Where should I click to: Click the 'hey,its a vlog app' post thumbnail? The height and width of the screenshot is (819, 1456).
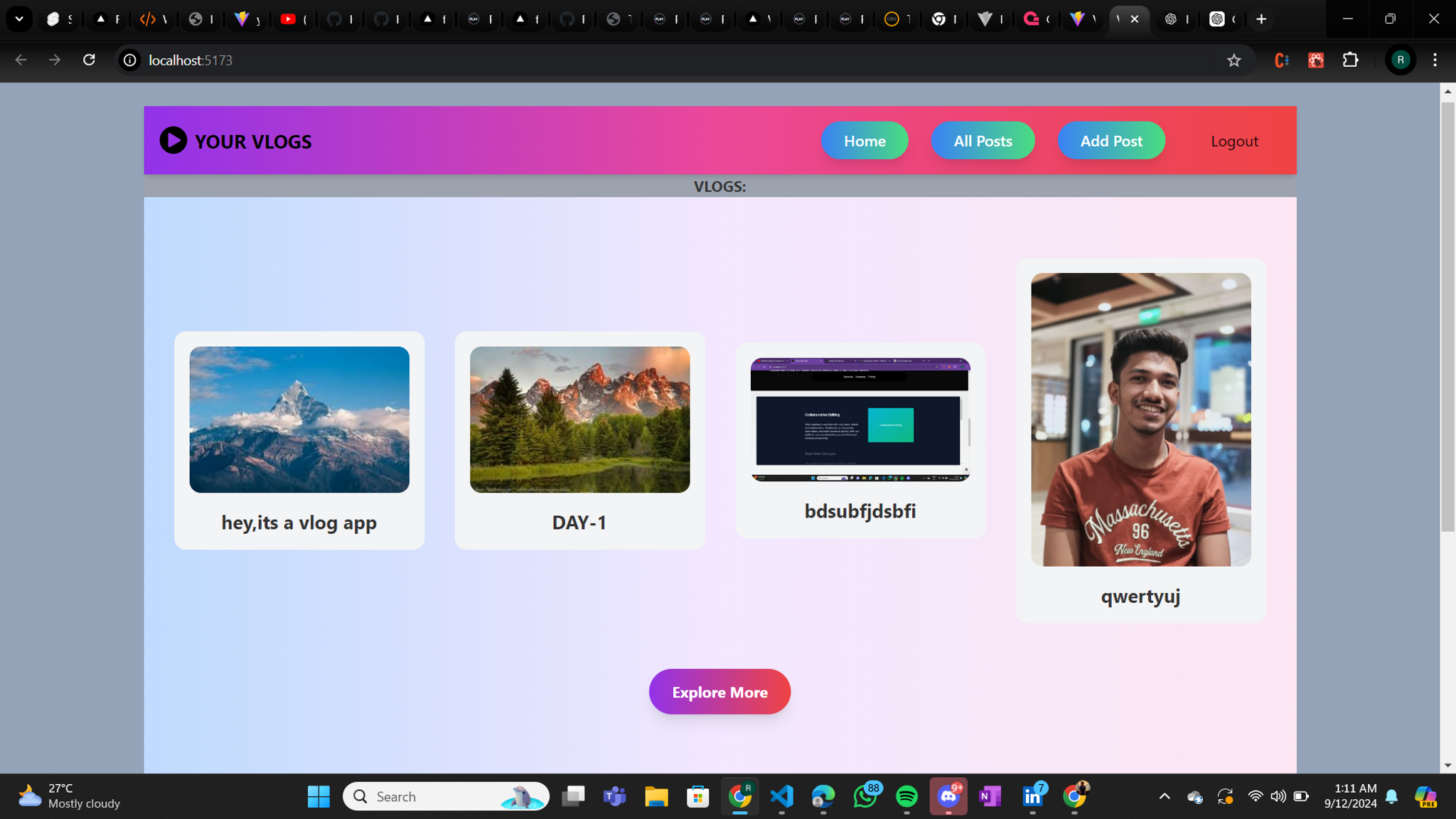299,419
